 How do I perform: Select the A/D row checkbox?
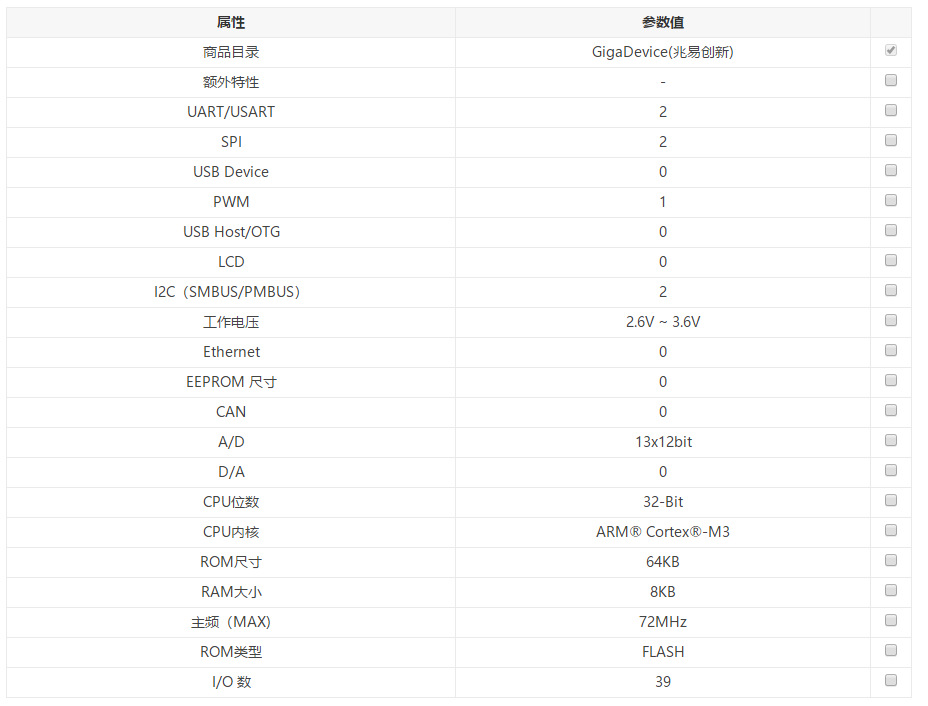point(890,441)
